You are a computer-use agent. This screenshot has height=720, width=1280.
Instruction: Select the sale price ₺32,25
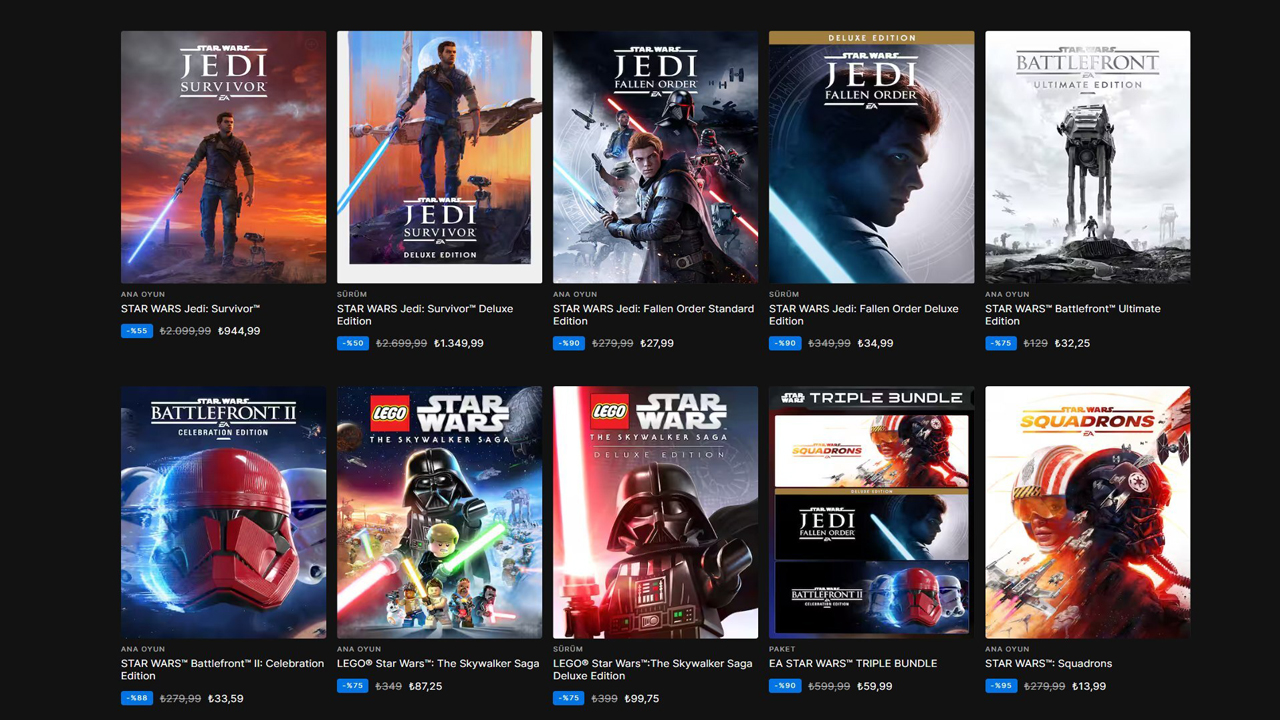tap(1072, 343)
